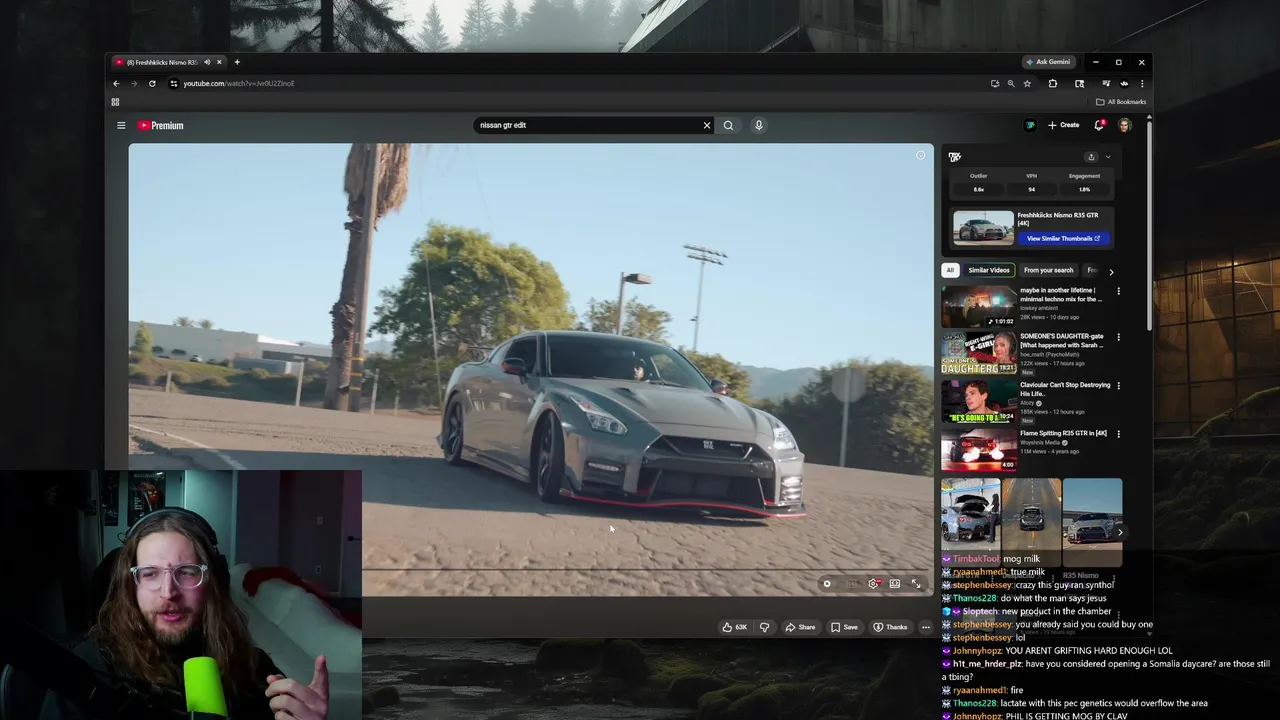Select the youtube.com address bar URL
Viewport: 1280px width, 720px height.
tap(239, 84)
